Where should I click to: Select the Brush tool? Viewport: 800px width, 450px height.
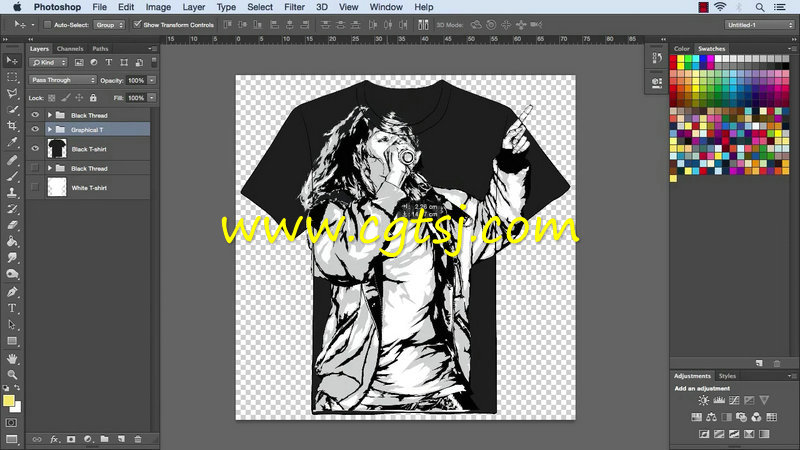click(x=12, y=176)
